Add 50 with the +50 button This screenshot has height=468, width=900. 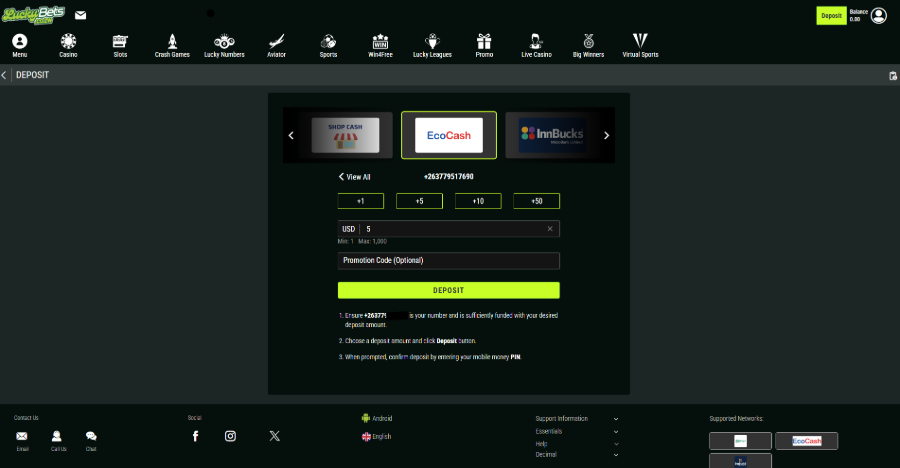(537, 201)
